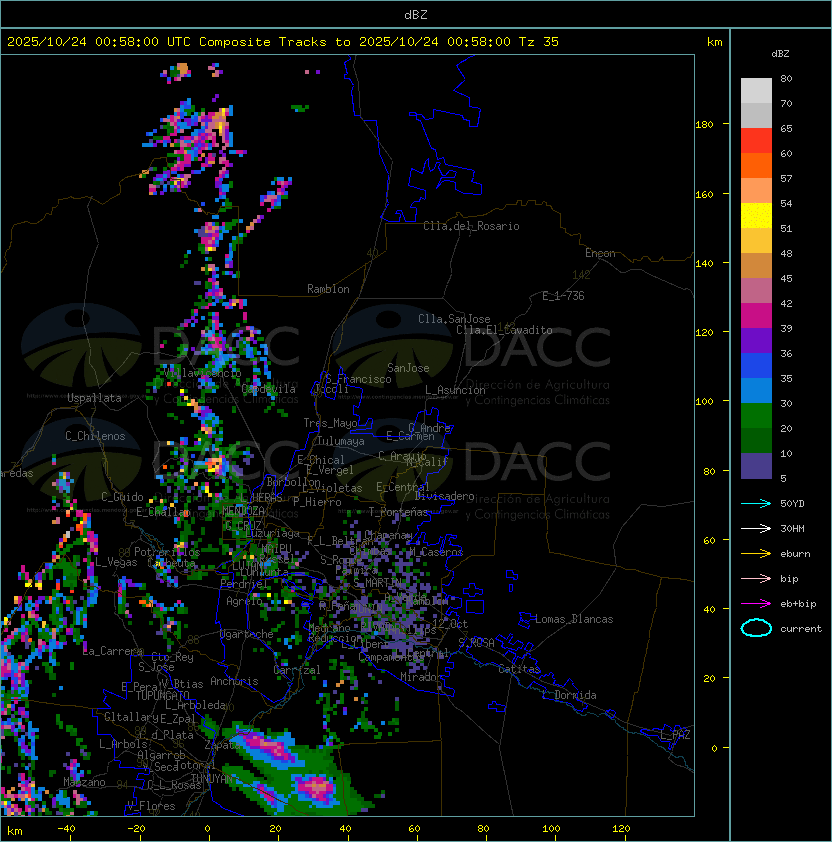Click the 'C_Guido' map label

tap(122, 497)
